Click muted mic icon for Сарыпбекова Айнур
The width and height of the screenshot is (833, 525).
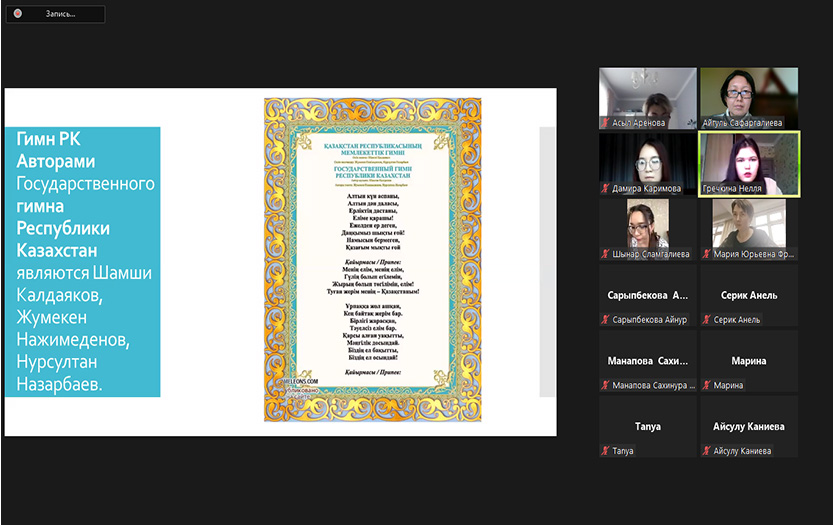tap(605, 320)
